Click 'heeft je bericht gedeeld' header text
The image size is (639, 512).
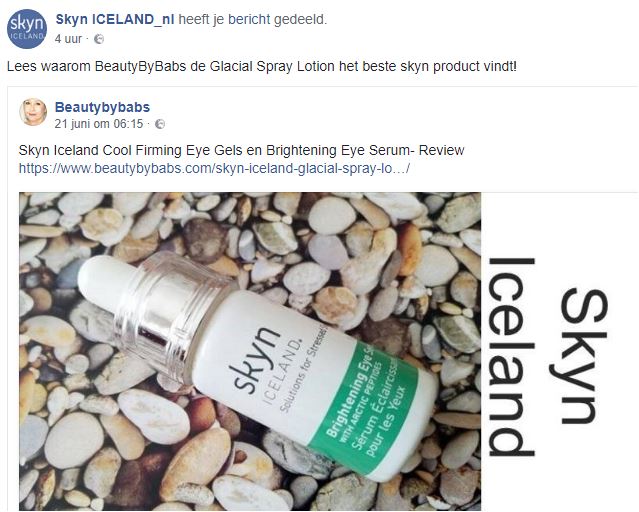253,19
